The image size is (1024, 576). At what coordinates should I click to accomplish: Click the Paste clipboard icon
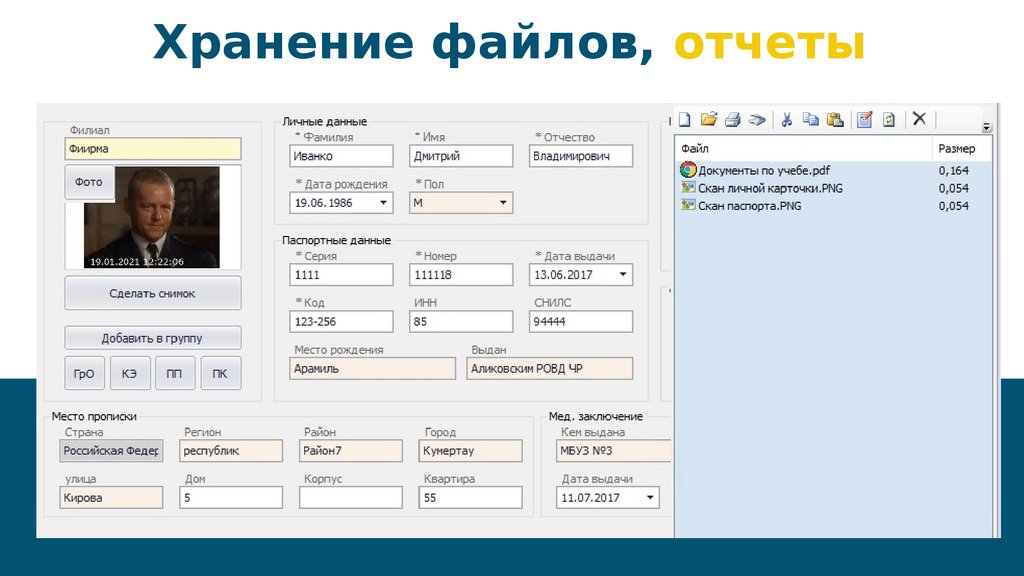835,120
